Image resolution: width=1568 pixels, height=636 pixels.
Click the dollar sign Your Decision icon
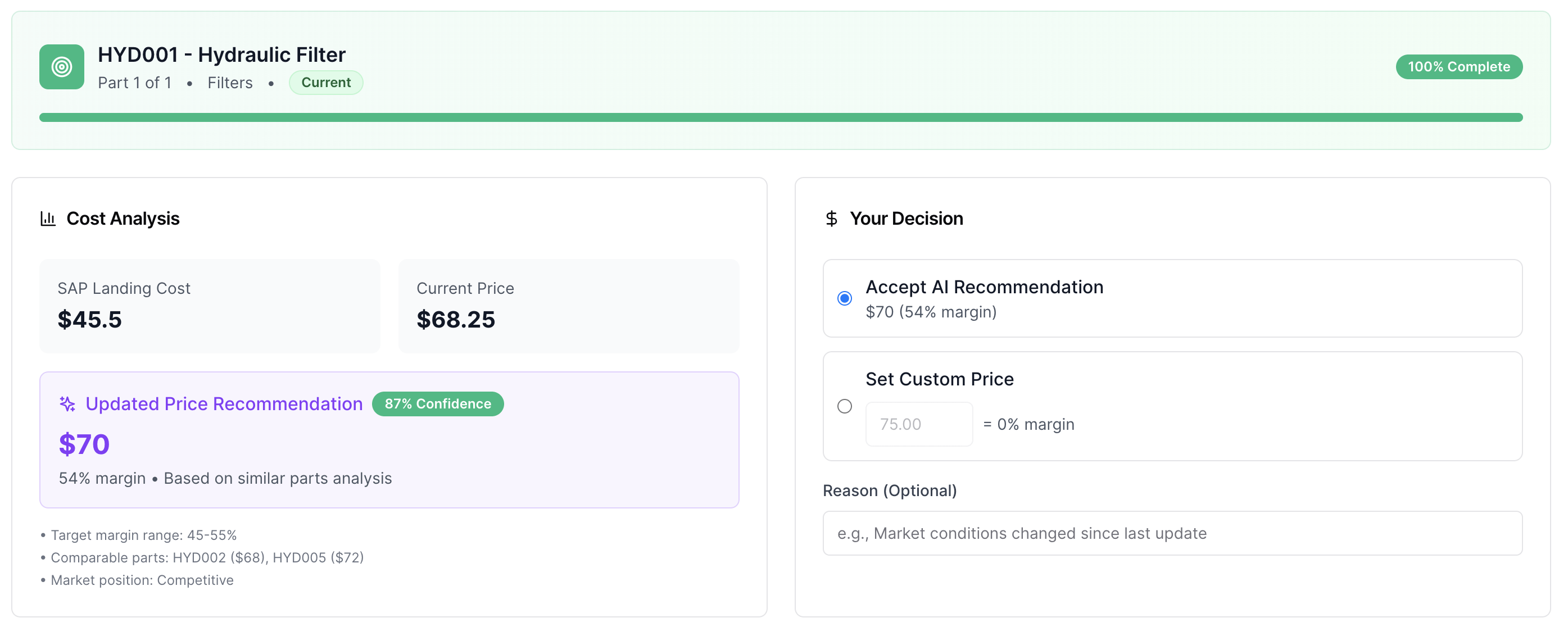point(831,219)
